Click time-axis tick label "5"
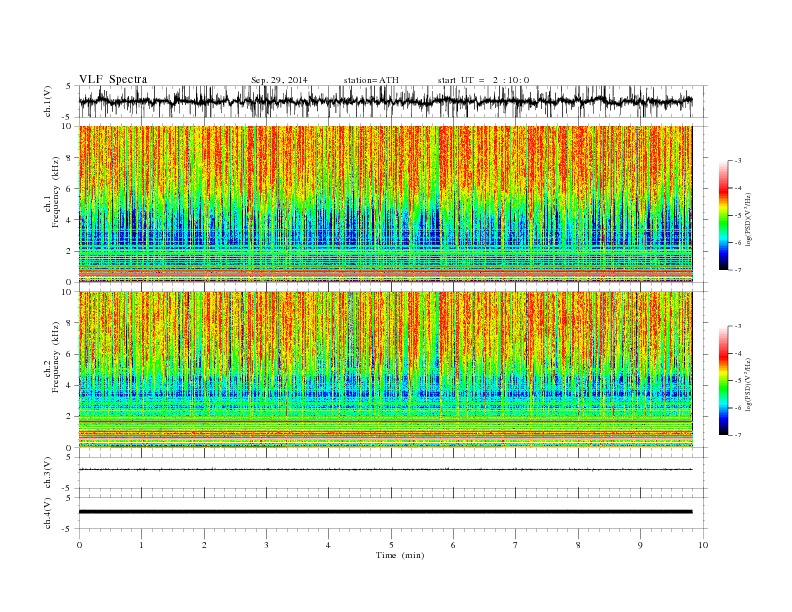The width and height of the screenshot is (792, 612). [x=391, y=545]
